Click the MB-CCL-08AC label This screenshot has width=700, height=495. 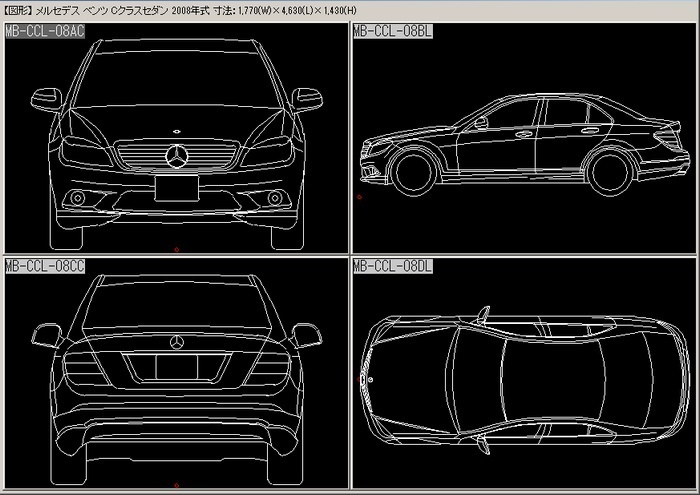click(45, 31)
